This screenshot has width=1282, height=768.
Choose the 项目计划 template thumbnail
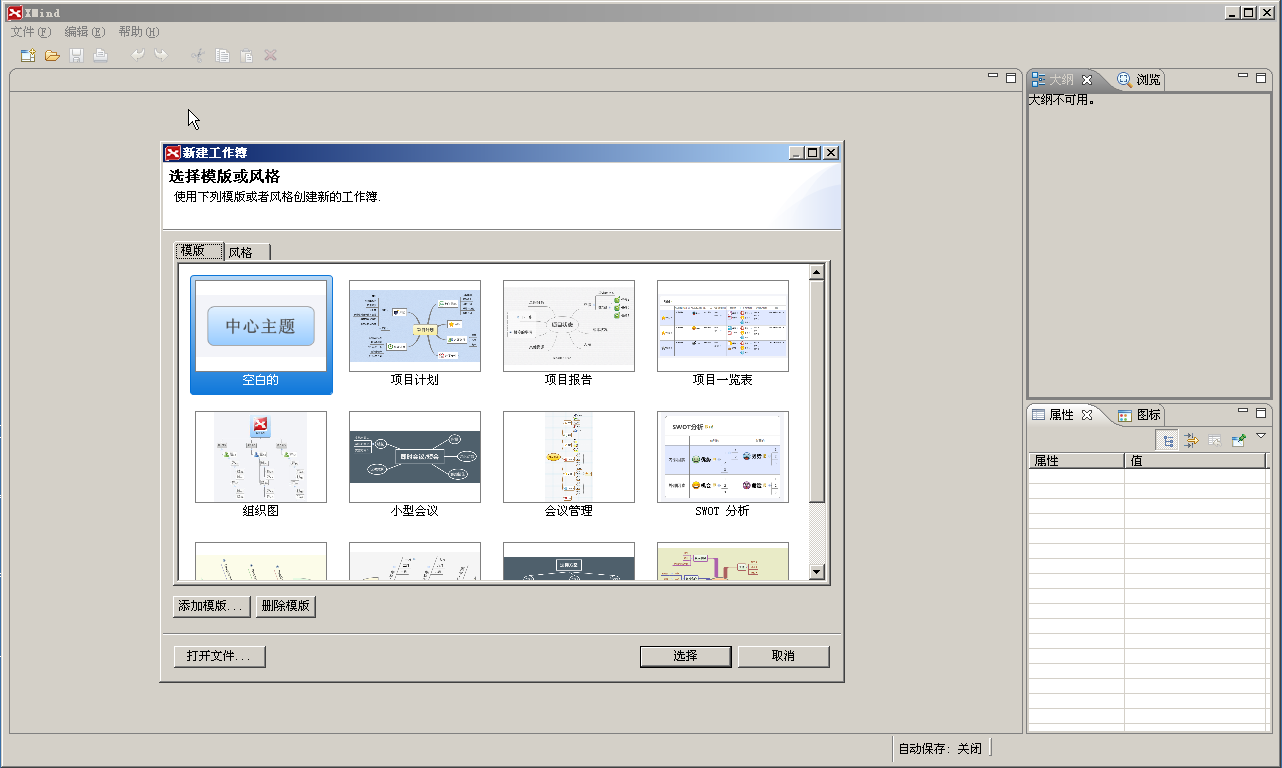(x=415, y=326)
